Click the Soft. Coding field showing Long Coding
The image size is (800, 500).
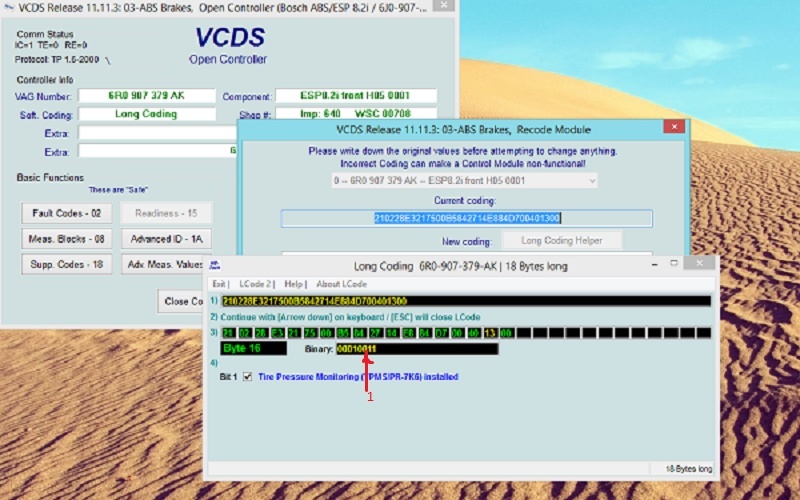(147, 114)
